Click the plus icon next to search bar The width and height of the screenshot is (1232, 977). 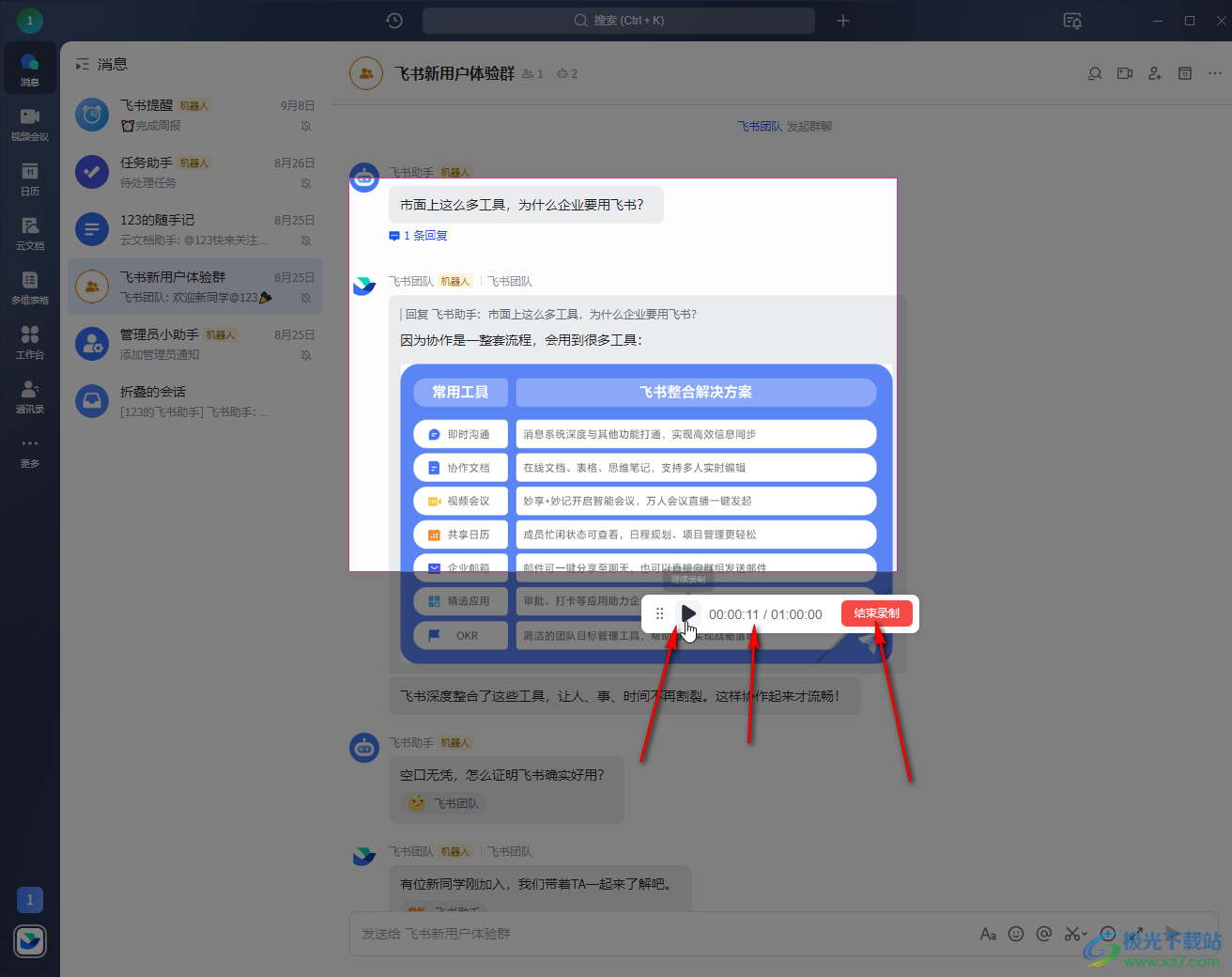(x=843, y=21)
